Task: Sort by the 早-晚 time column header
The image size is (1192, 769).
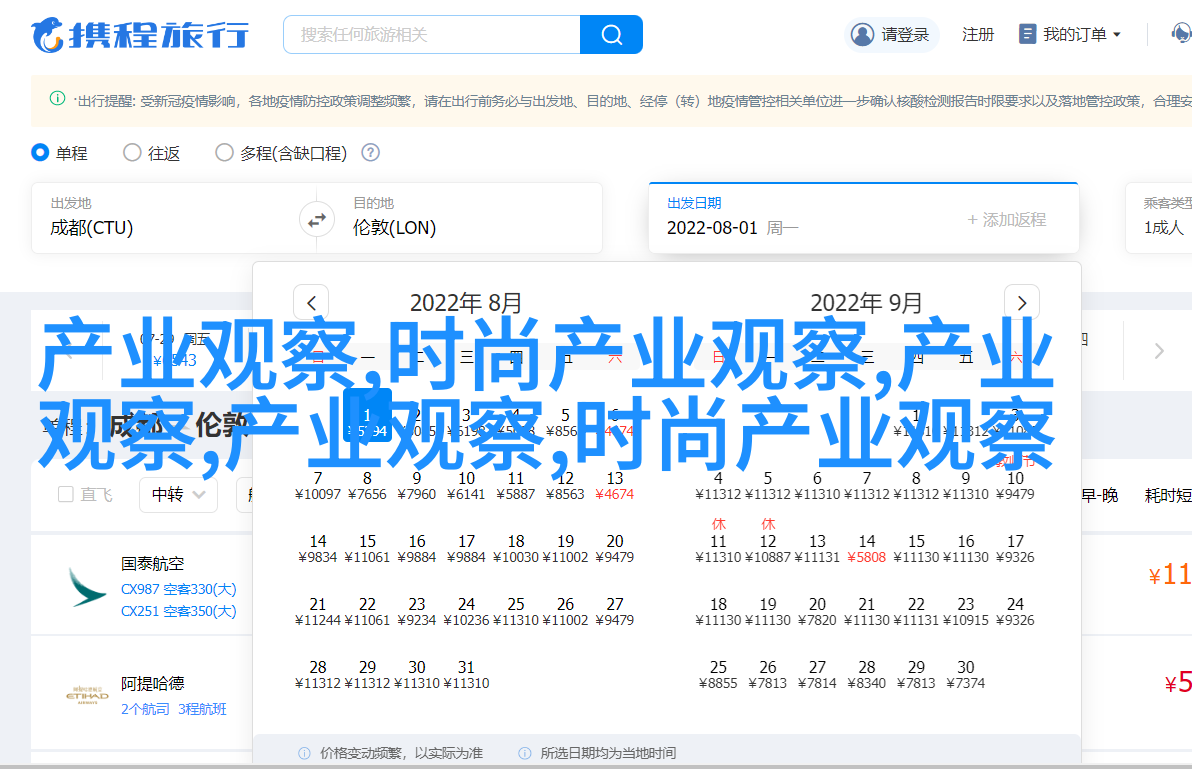Action: click(1099, 495)
